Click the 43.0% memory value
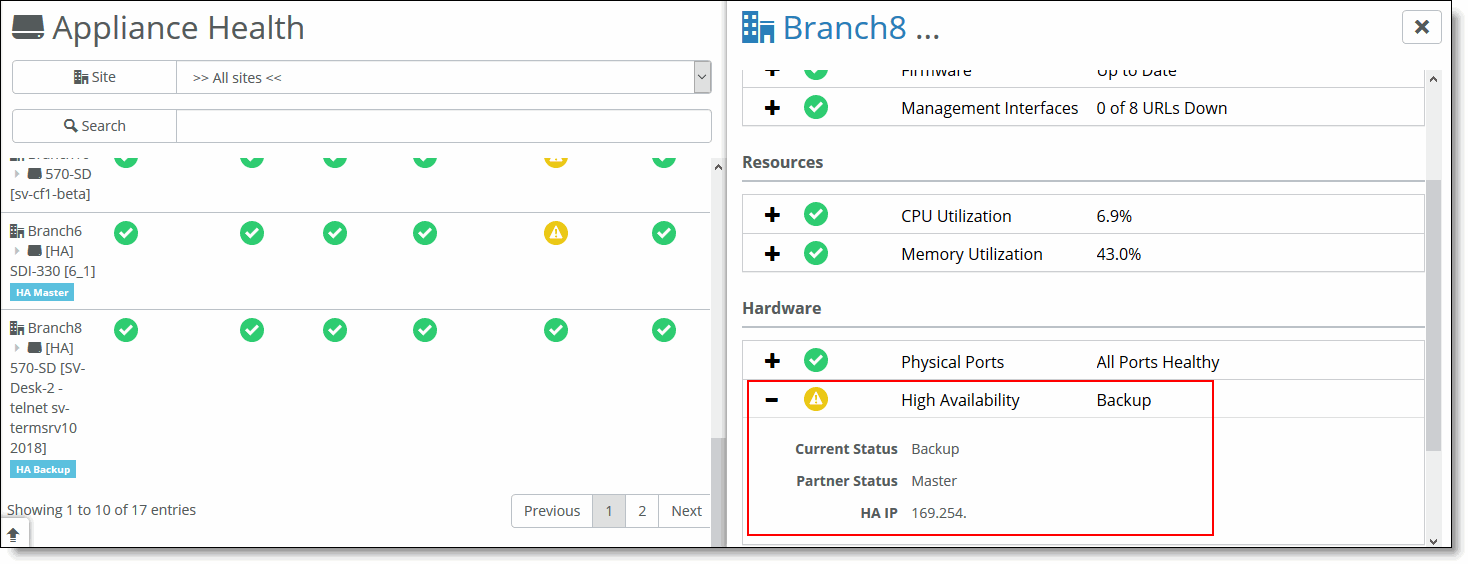Viewport: 1468px width, 564px height. 1119,254
